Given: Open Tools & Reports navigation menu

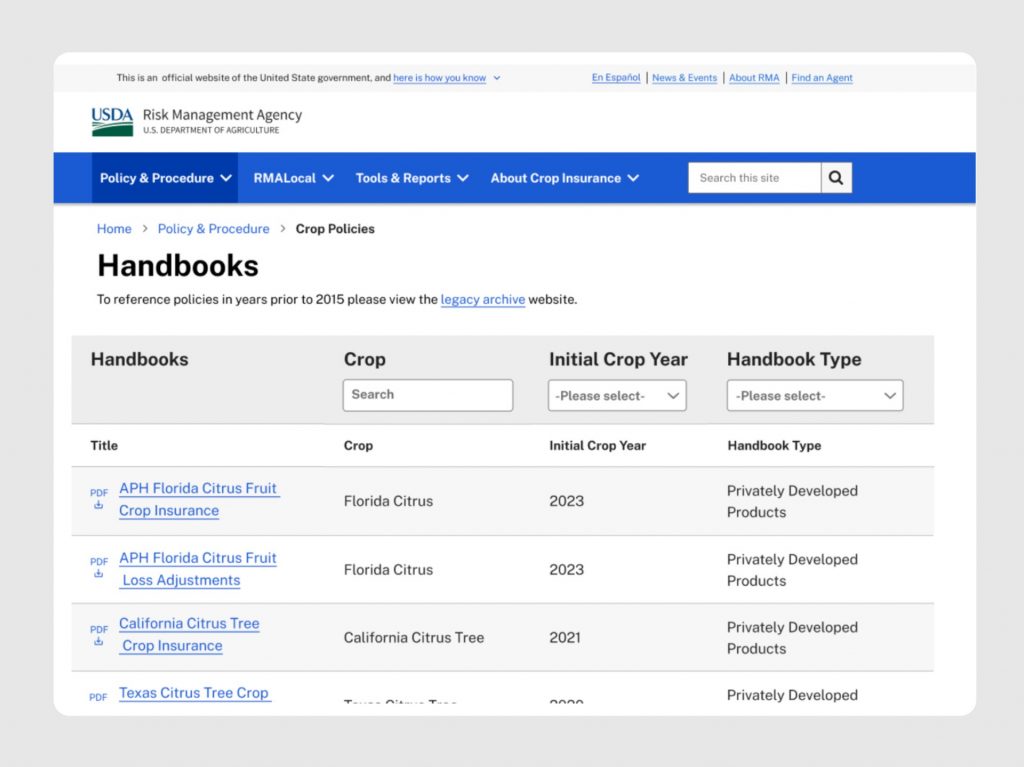Looking at the screenshot, I should point(411,178).
